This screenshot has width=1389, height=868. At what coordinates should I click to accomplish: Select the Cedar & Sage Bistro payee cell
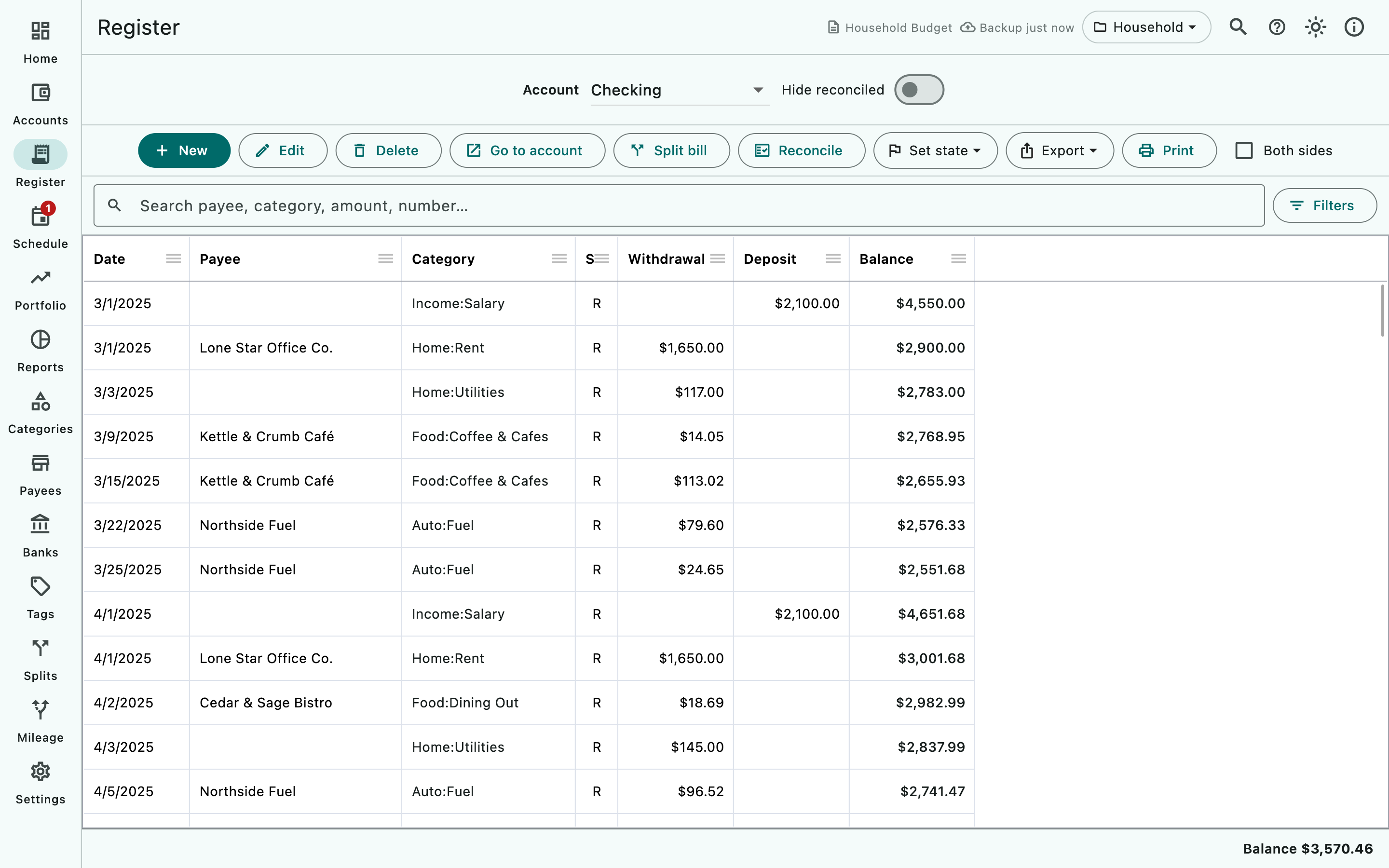pyautogui.click(x=295, y=703)
